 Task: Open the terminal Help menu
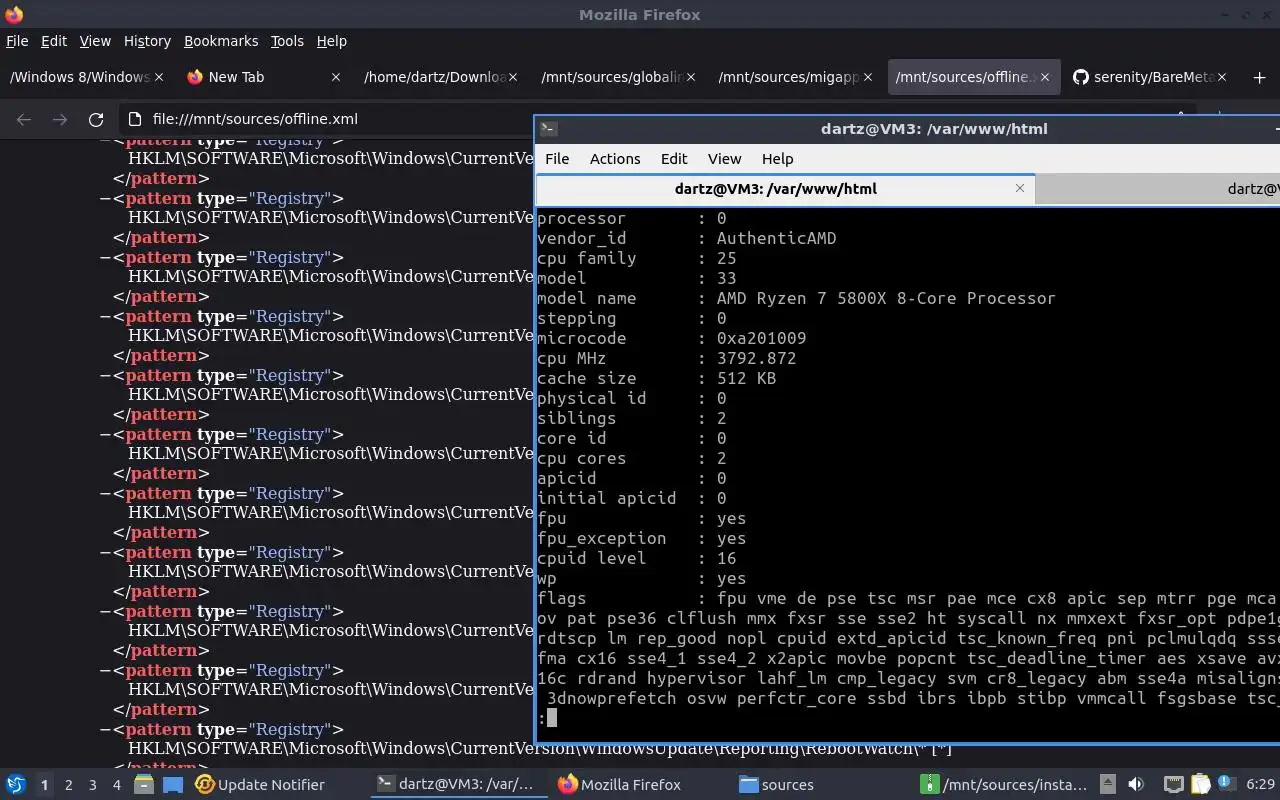(x=777, y=158)
